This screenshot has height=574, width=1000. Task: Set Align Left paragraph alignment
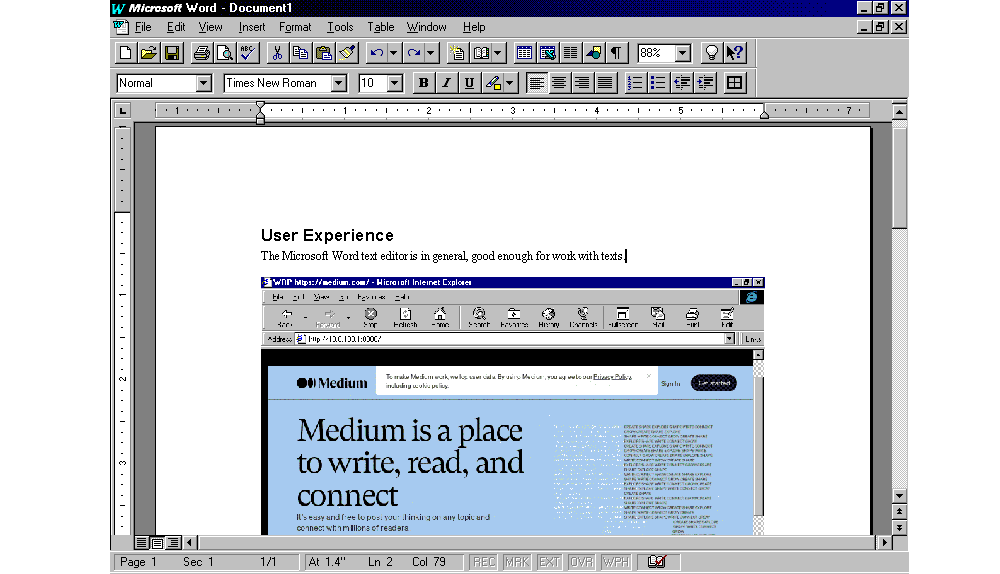coord(536,83)
